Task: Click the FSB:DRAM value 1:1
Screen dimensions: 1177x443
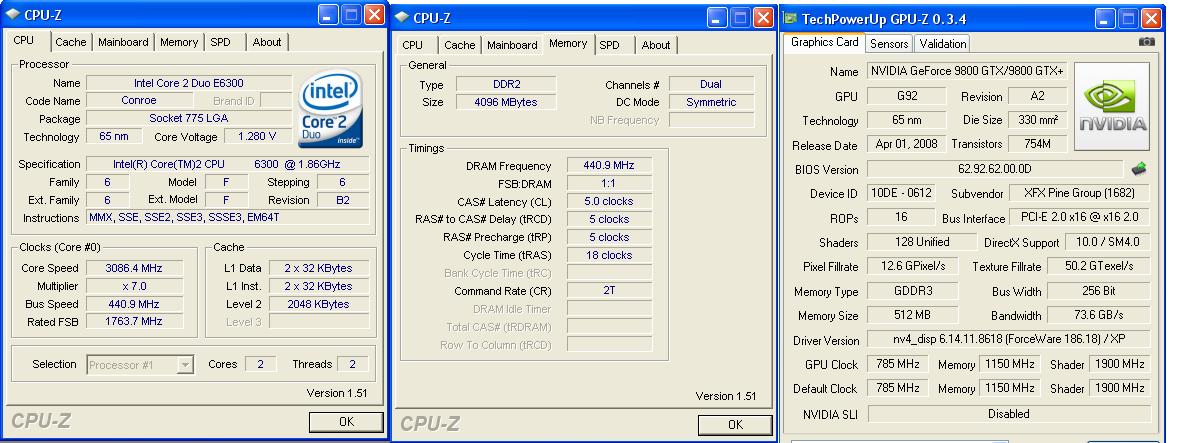Action: 609,183
